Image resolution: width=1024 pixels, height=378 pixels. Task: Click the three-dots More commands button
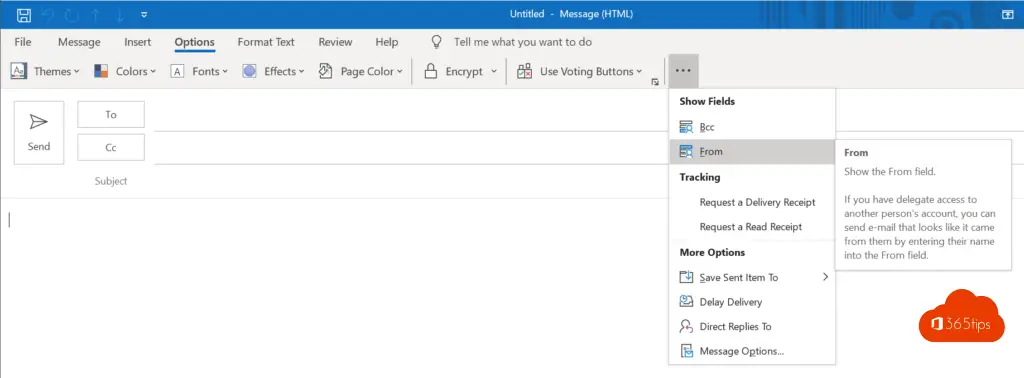683,71
